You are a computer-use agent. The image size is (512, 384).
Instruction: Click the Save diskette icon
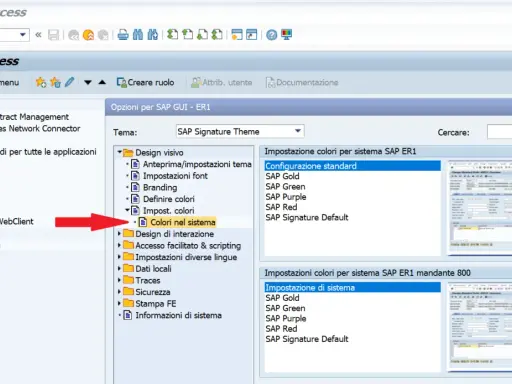(x=53, y=35)
